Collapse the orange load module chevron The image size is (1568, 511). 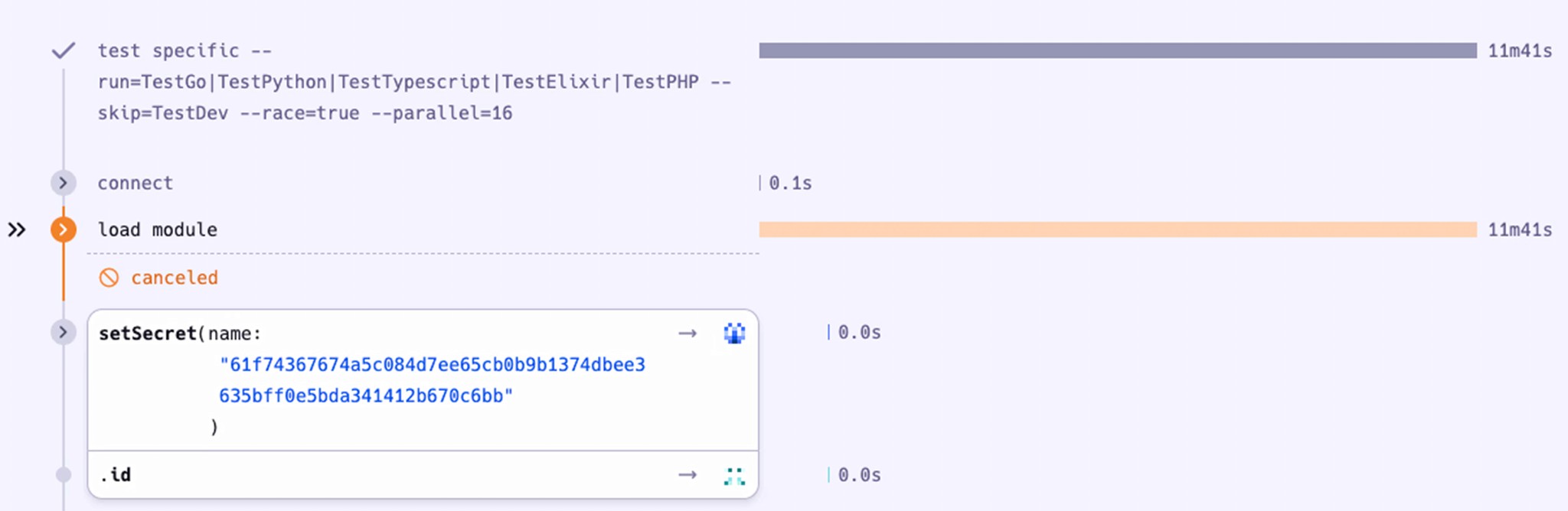[x=63, y=229]
